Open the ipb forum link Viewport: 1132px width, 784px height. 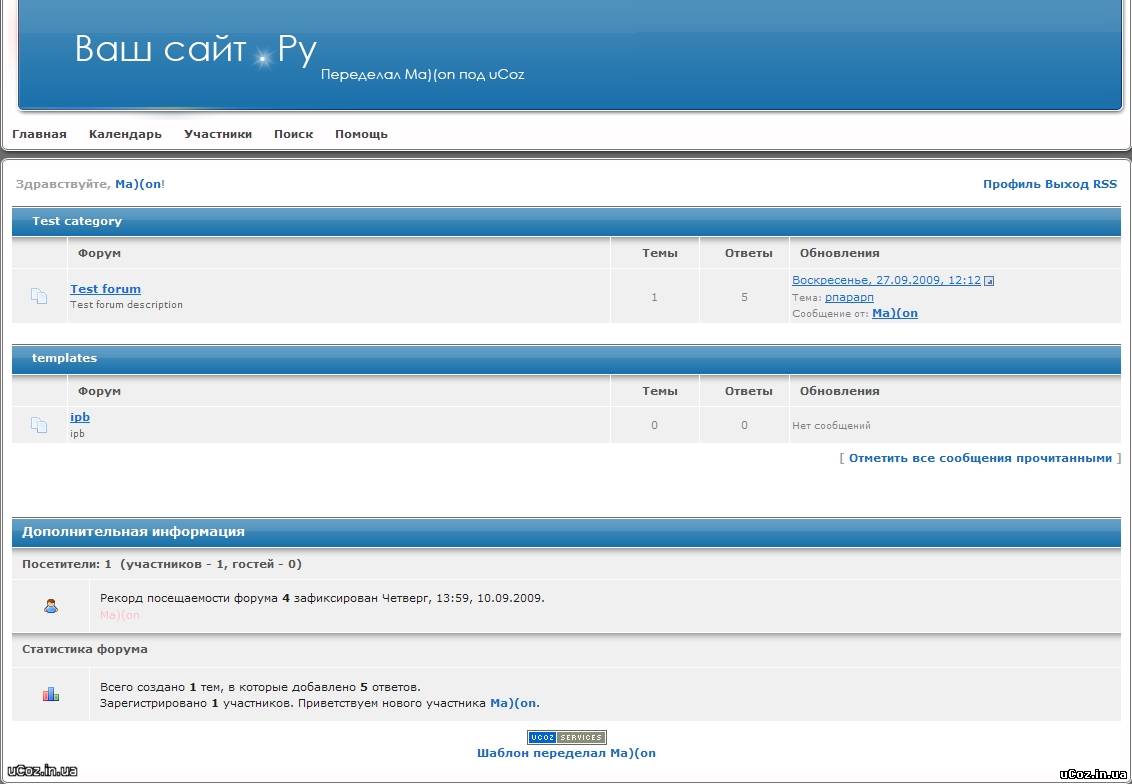[80, 417]
